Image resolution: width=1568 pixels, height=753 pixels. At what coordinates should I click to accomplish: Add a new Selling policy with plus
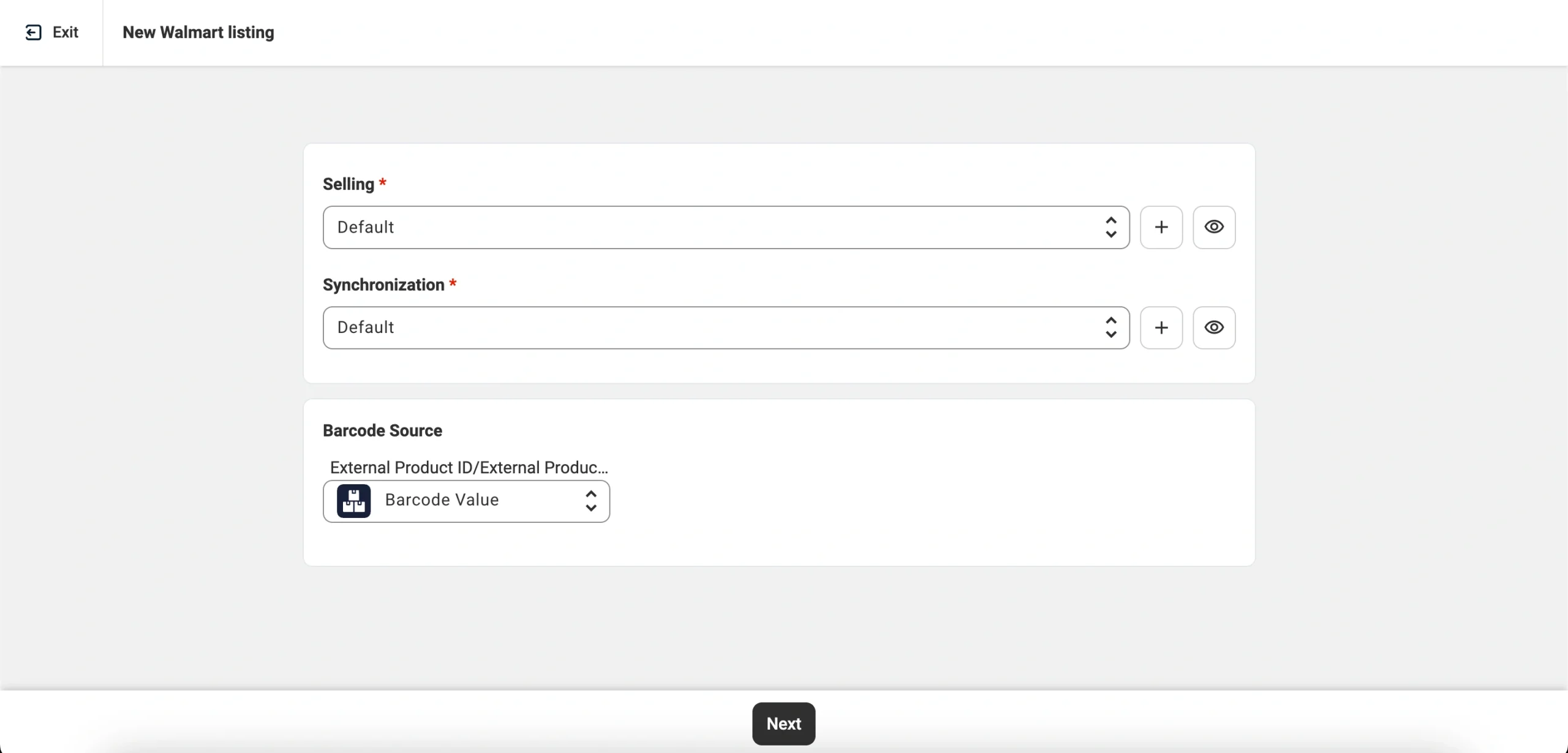pyautogui.click(x=1161, y=227)
